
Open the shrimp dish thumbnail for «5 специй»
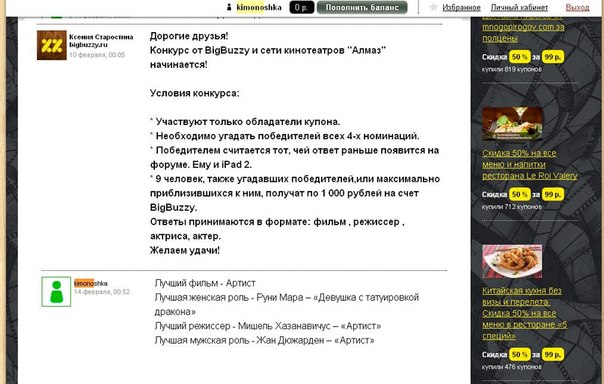(512, 261)
